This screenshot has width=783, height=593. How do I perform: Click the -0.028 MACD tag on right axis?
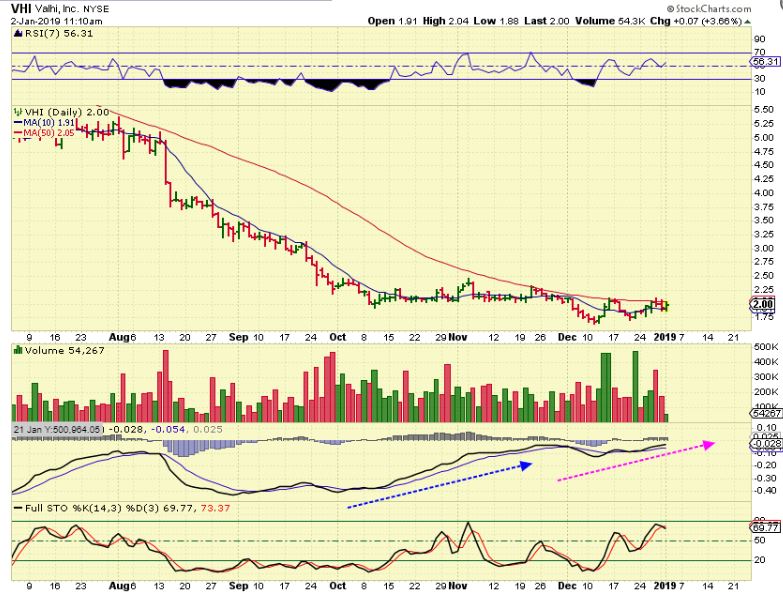coord(766,443)
